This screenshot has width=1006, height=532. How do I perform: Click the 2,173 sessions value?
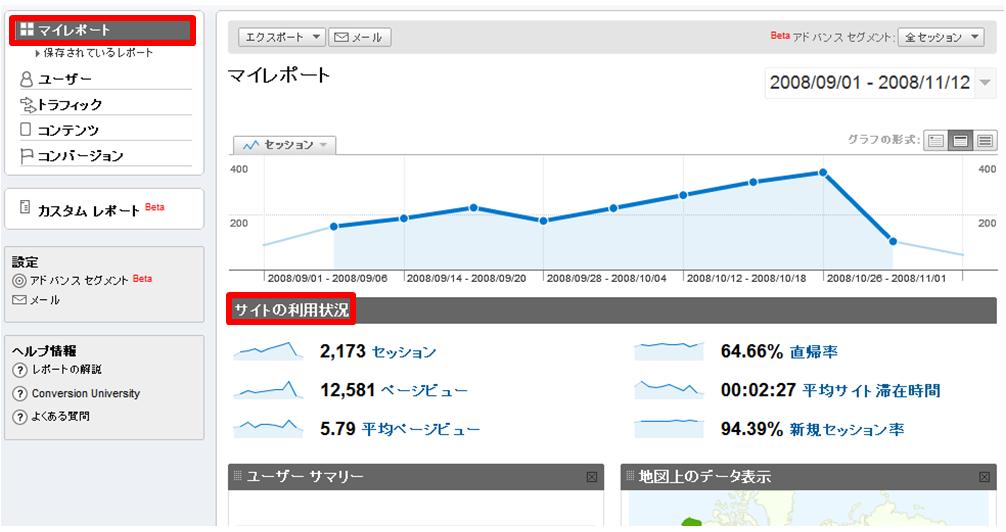(343, 352)
